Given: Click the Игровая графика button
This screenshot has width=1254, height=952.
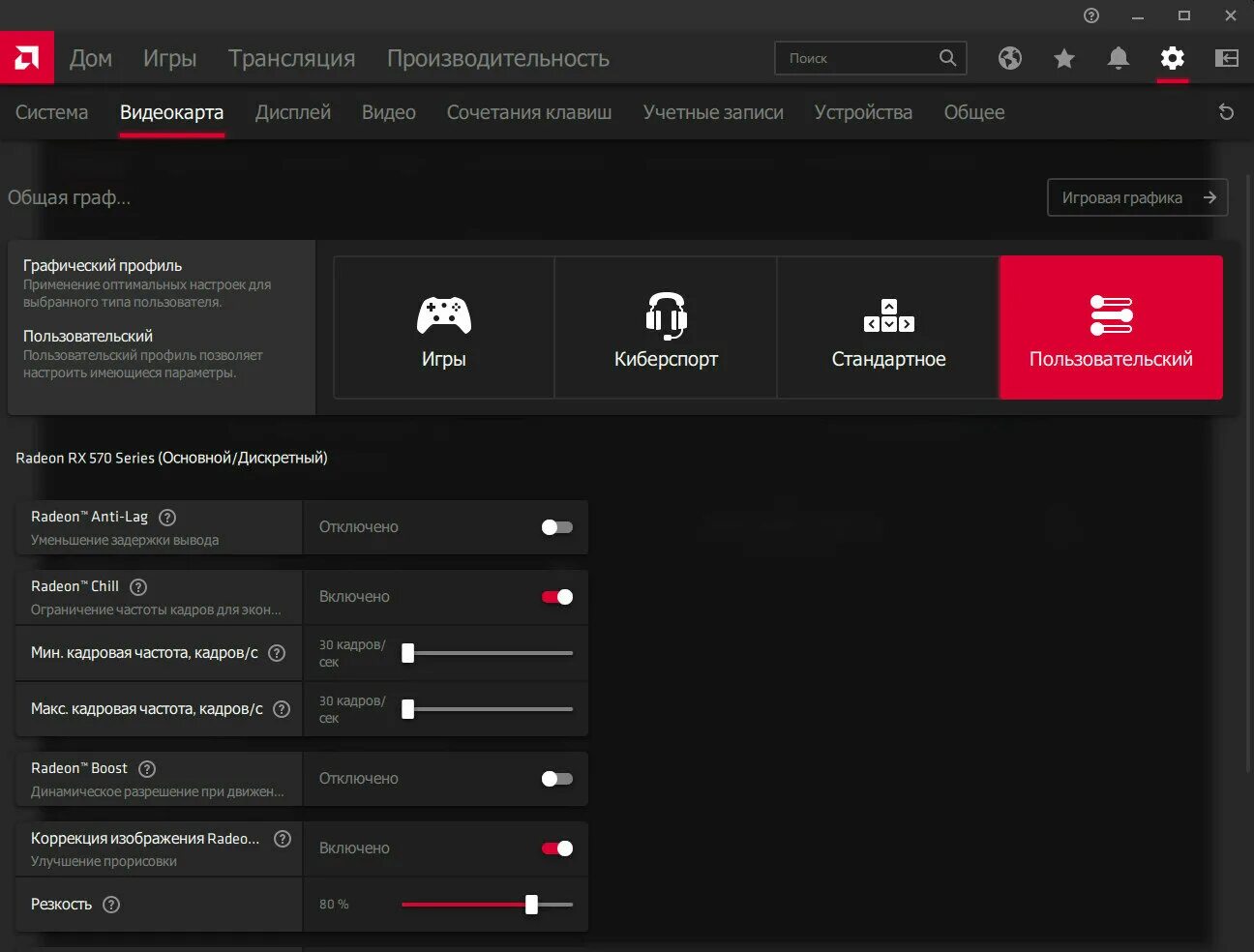Looking at the screenshot, I should click(x=1138, y=197).
